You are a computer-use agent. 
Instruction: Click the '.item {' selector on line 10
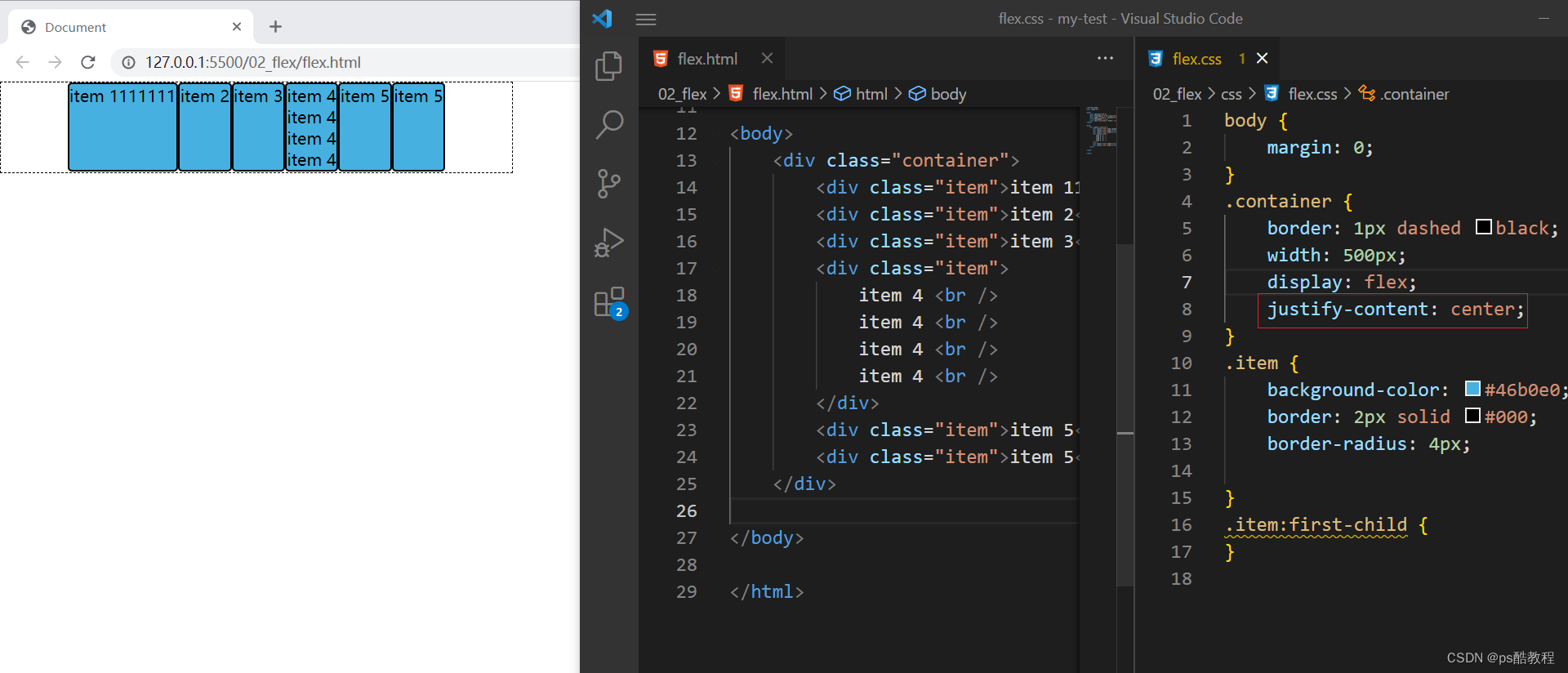(x=1262, y=363)
